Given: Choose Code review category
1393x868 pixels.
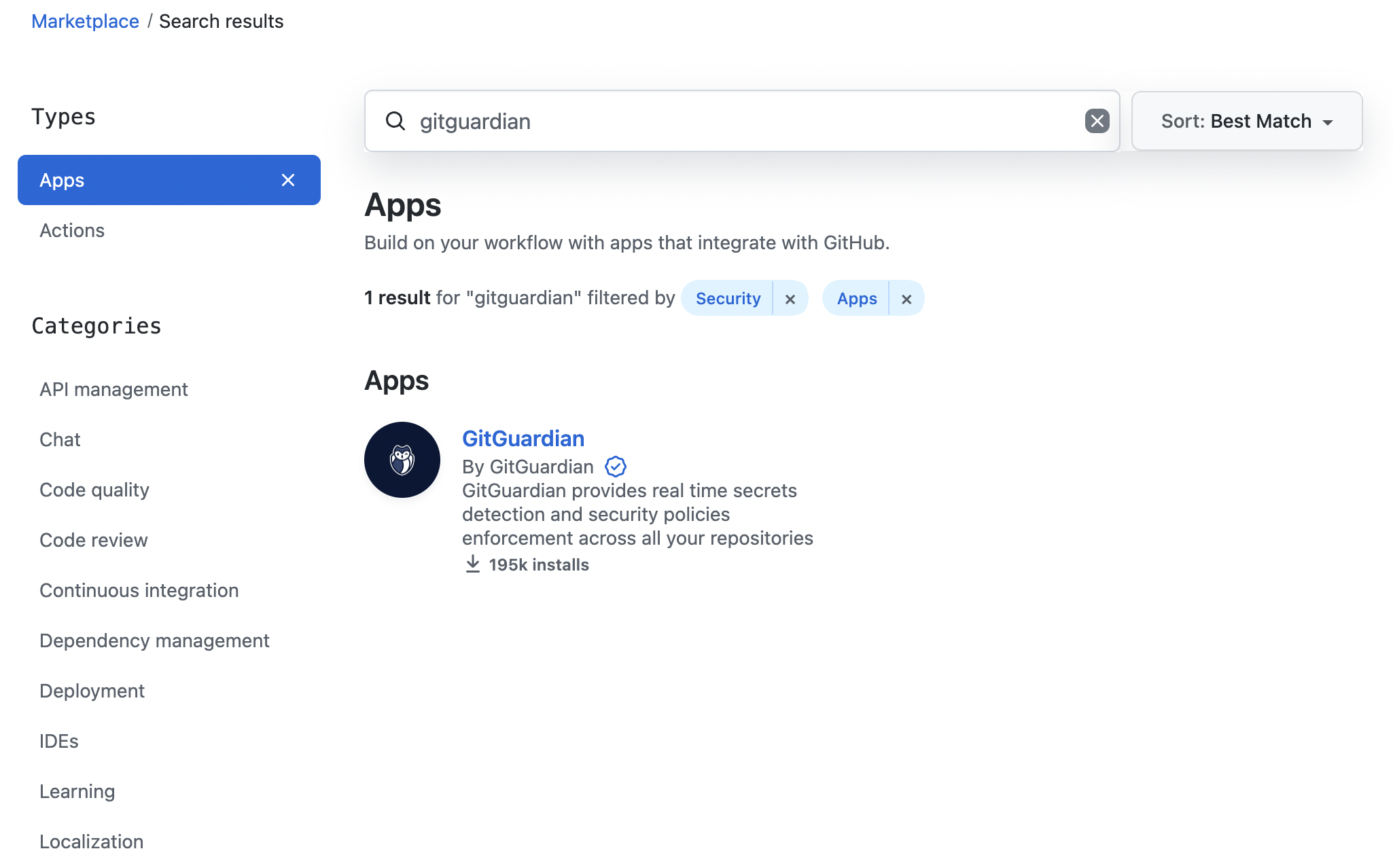Looking at the screenshot, I should (x=94, y=540).
